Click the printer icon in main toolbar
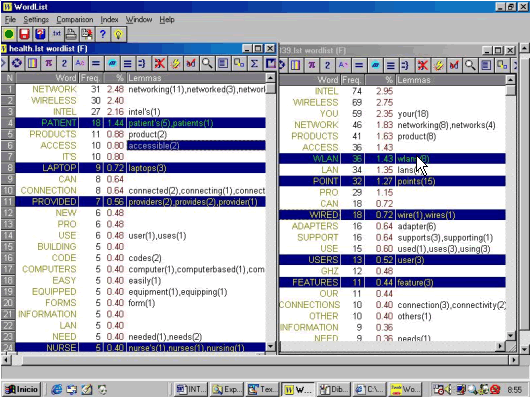The image size is (530, 397). pos(71,34)
